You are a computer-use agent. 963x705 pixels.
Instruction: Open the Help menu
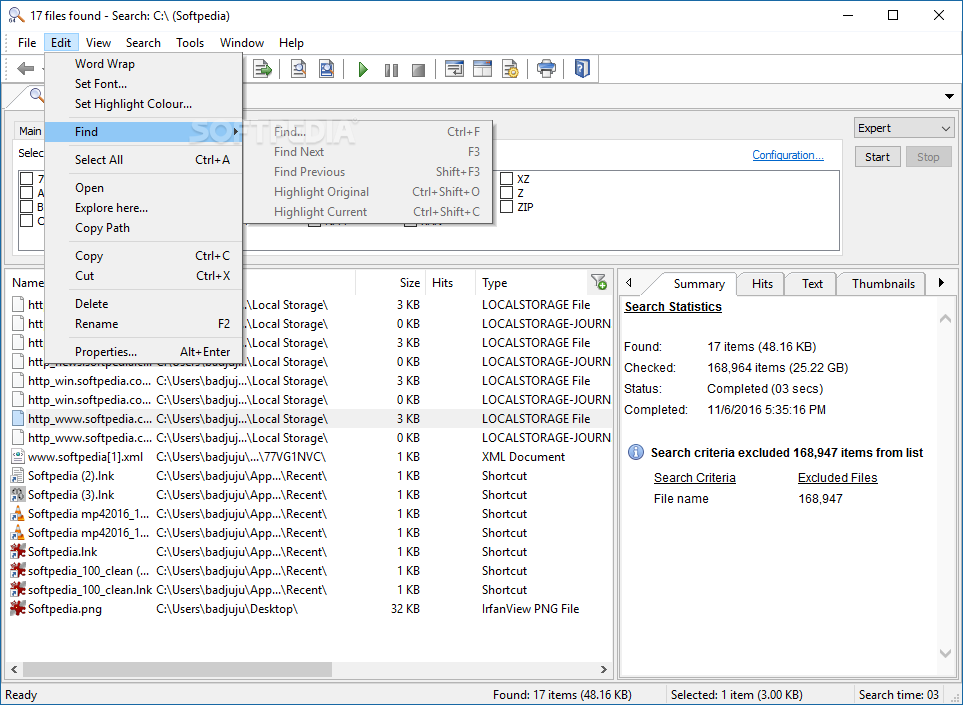[291, 43]
